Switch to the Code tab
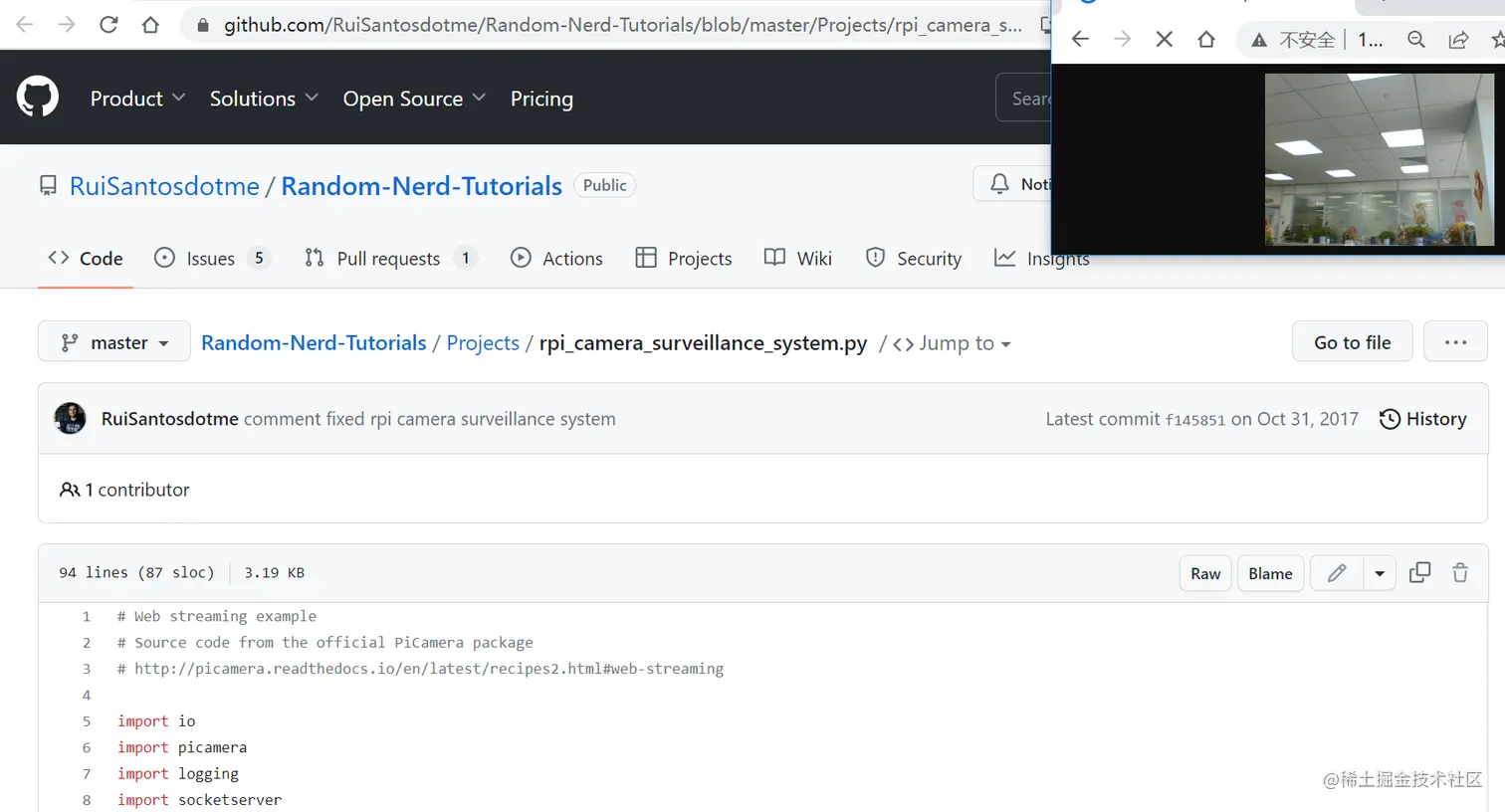1505x812 pixels. (x=86, y=259)
